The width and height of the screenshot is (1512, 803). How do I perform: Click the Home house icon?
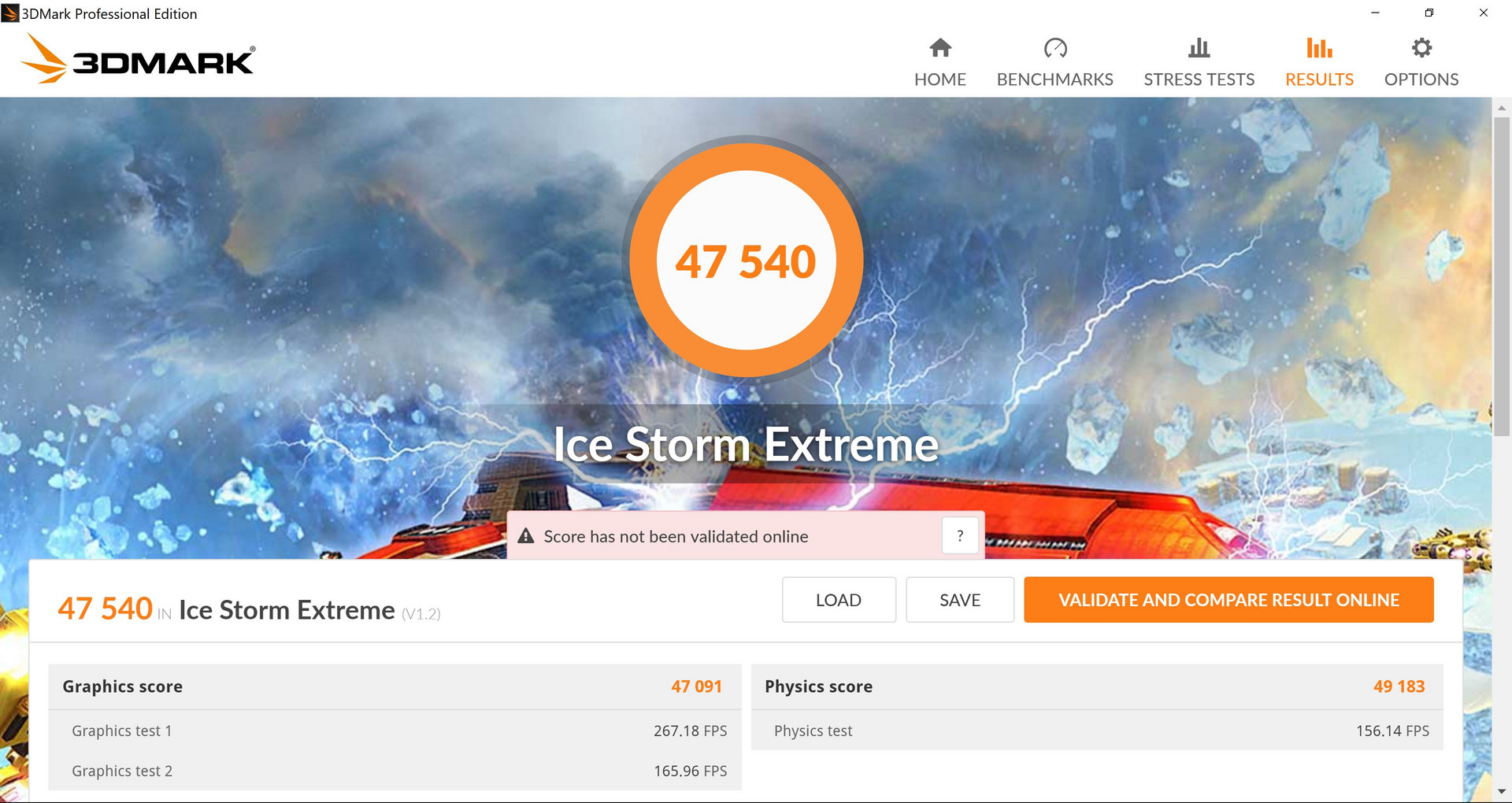click(x=940, y=48)
